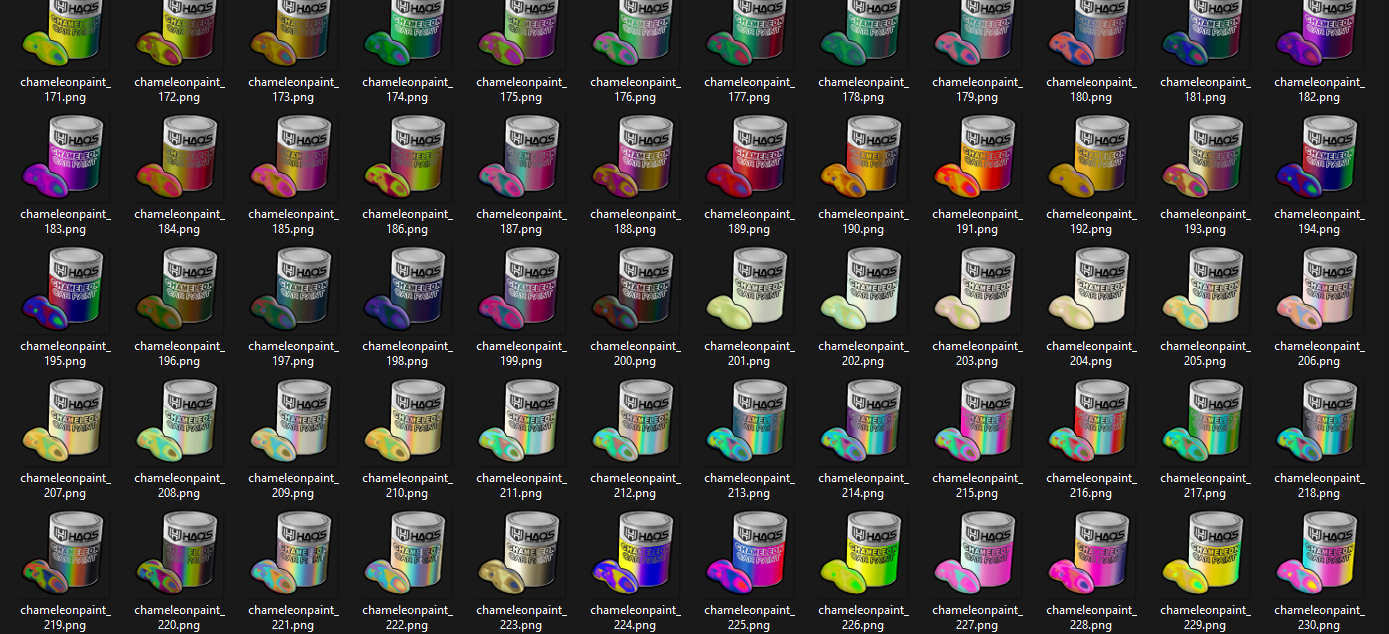Click the chameleonpaint_175.png file name
This screenshot has width=1389, height=634.
tap(521, 90)
